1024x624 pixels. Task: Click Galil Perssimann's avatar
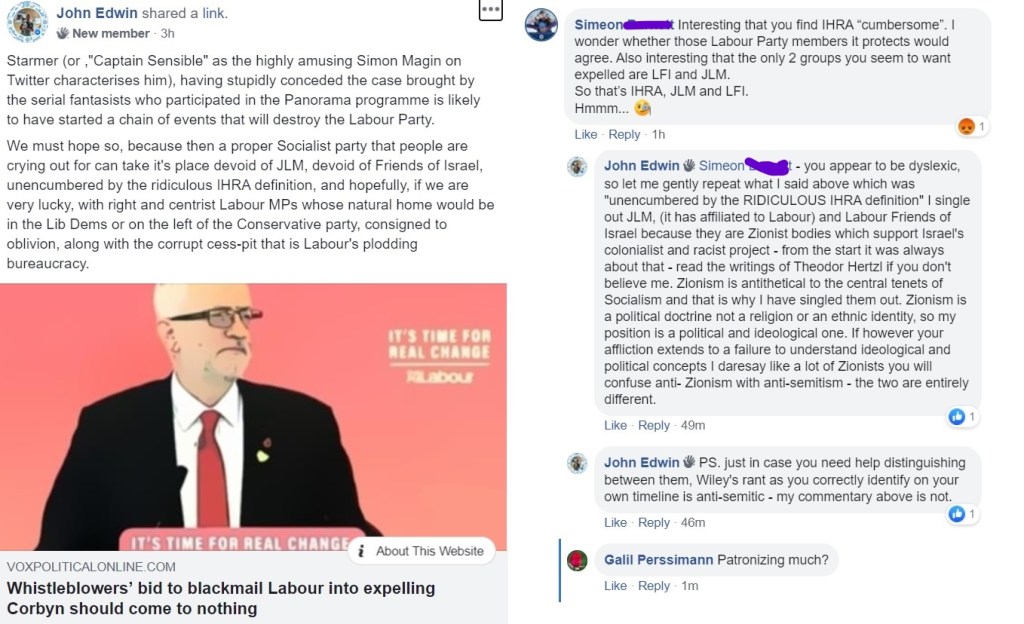click(577, 561)
